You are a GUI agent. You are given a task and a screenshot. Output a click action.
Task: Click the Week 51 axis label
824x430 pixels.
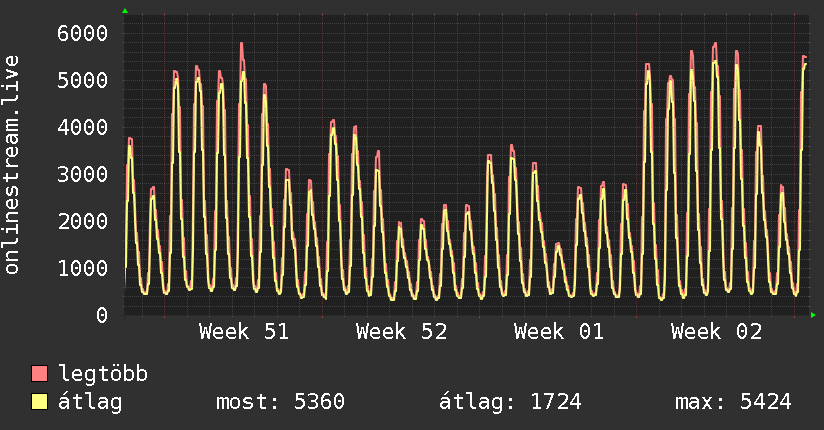[244, 332]
